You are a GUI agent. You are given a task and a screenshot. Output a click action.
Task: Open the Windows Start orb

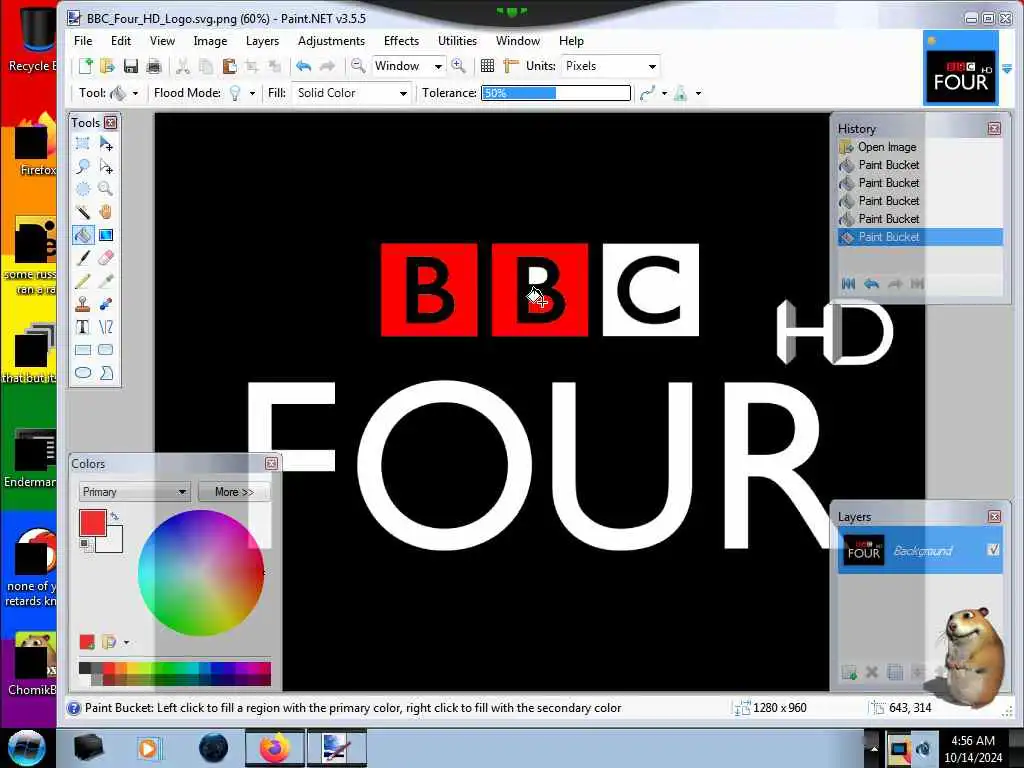pyautogui.click(x=27, y=748)
